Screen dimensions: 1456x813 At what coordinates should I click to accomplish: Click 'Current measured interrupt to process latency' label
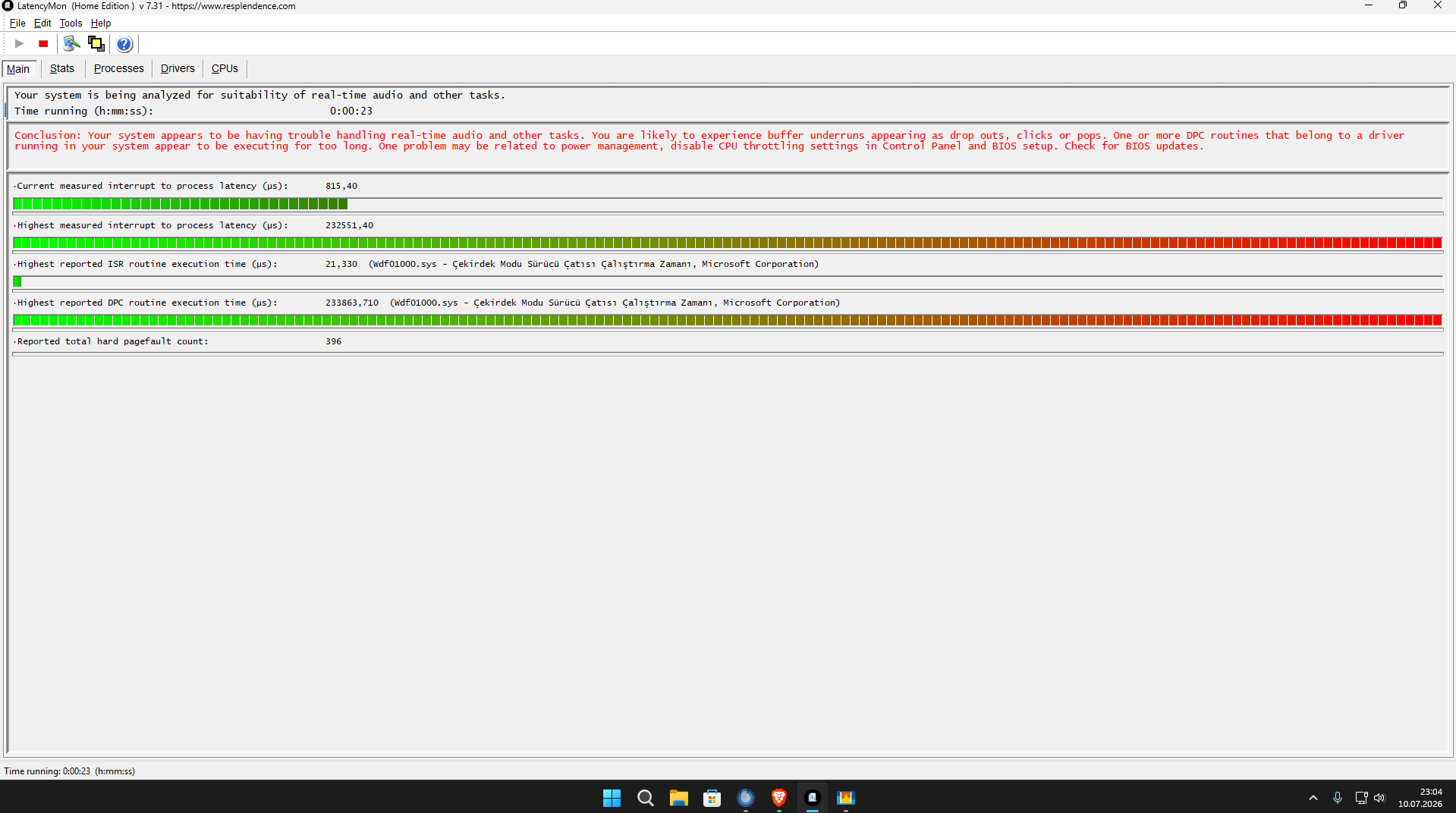pyautogui.click(x=153, y=186)
